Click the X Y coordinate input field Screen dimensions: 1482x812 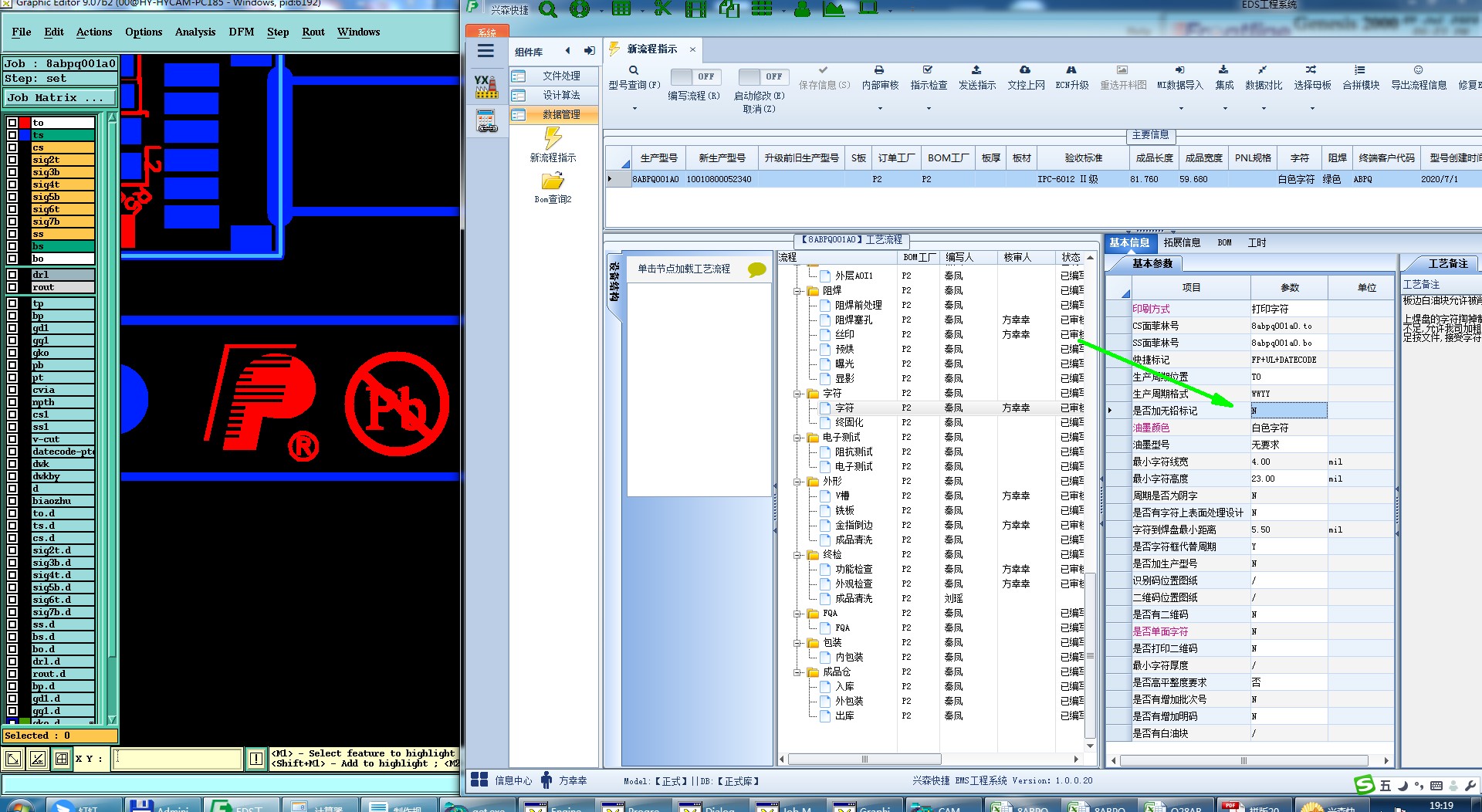tap(178, 759)
